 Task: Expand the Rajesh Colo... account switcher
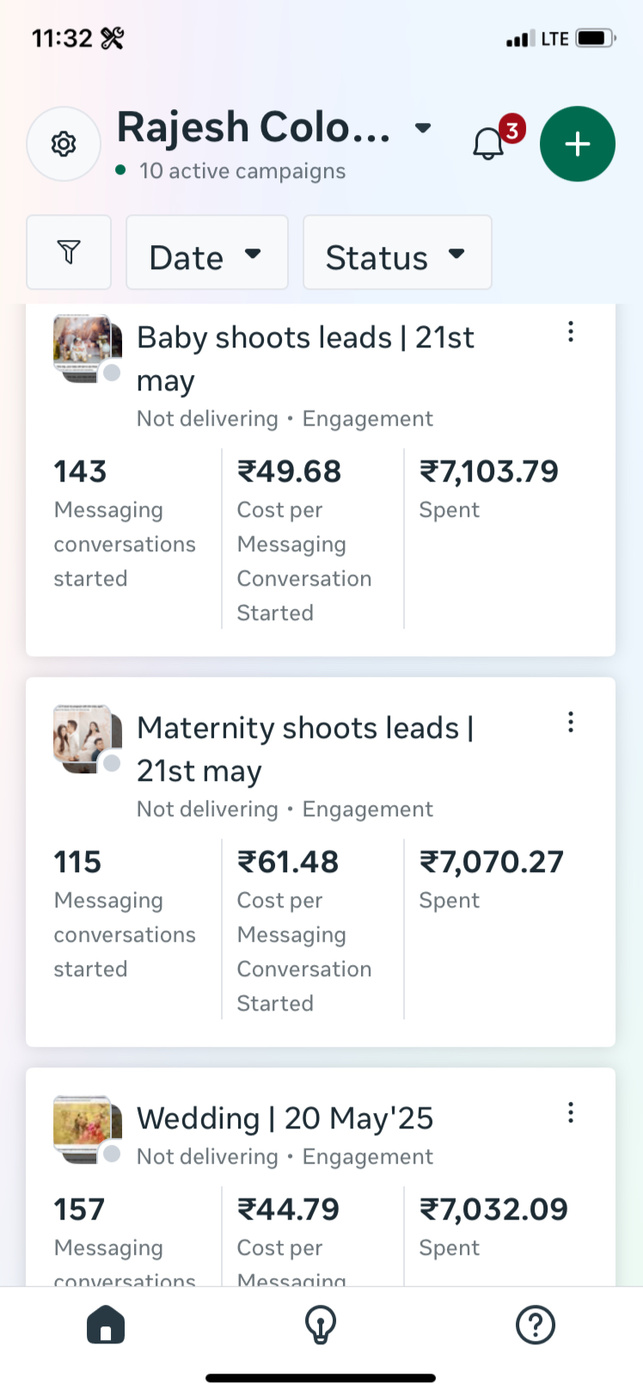coord(275,128)
